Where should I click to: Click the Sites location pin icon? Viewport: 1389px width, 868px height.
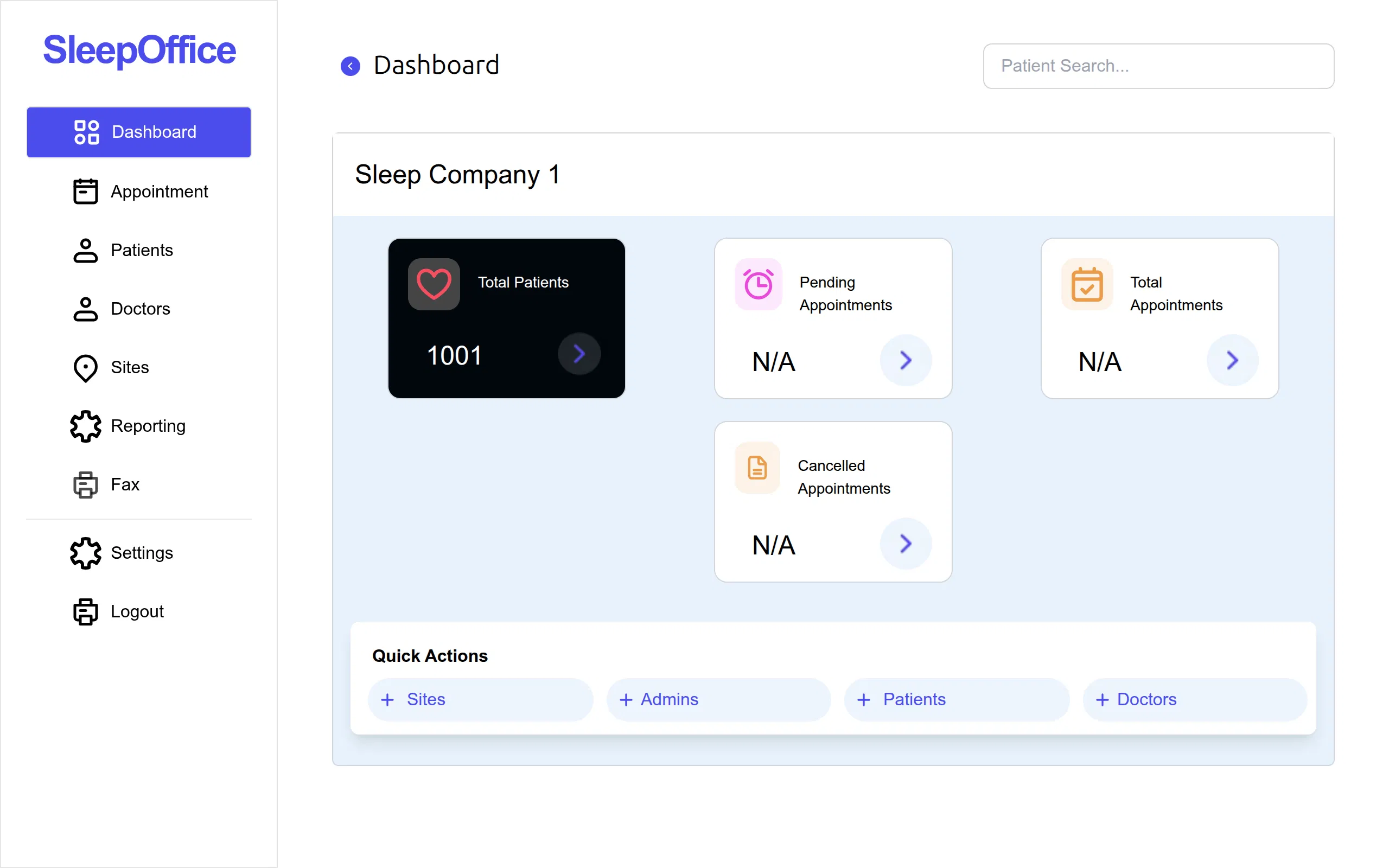click(86, 368)
